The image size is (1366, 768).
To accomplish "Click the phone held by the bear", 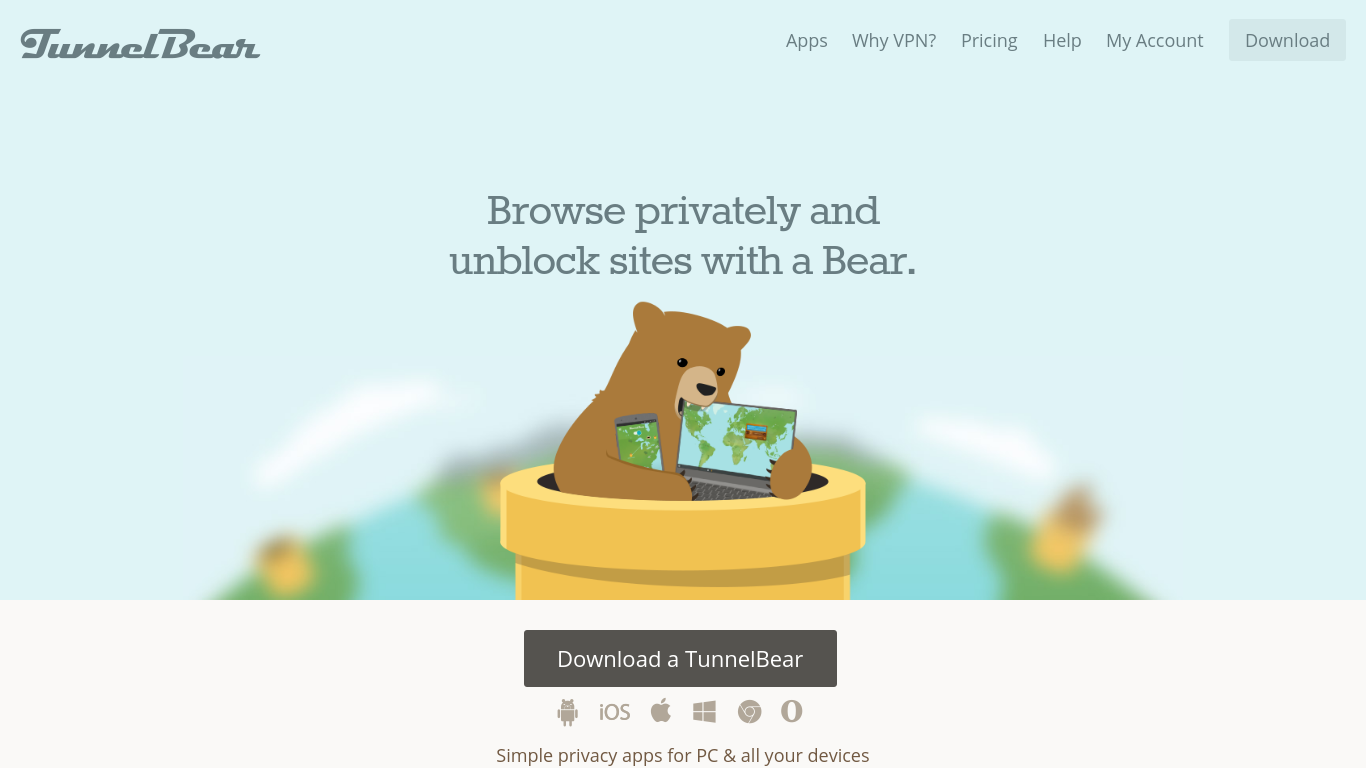I will click(639, 442).
